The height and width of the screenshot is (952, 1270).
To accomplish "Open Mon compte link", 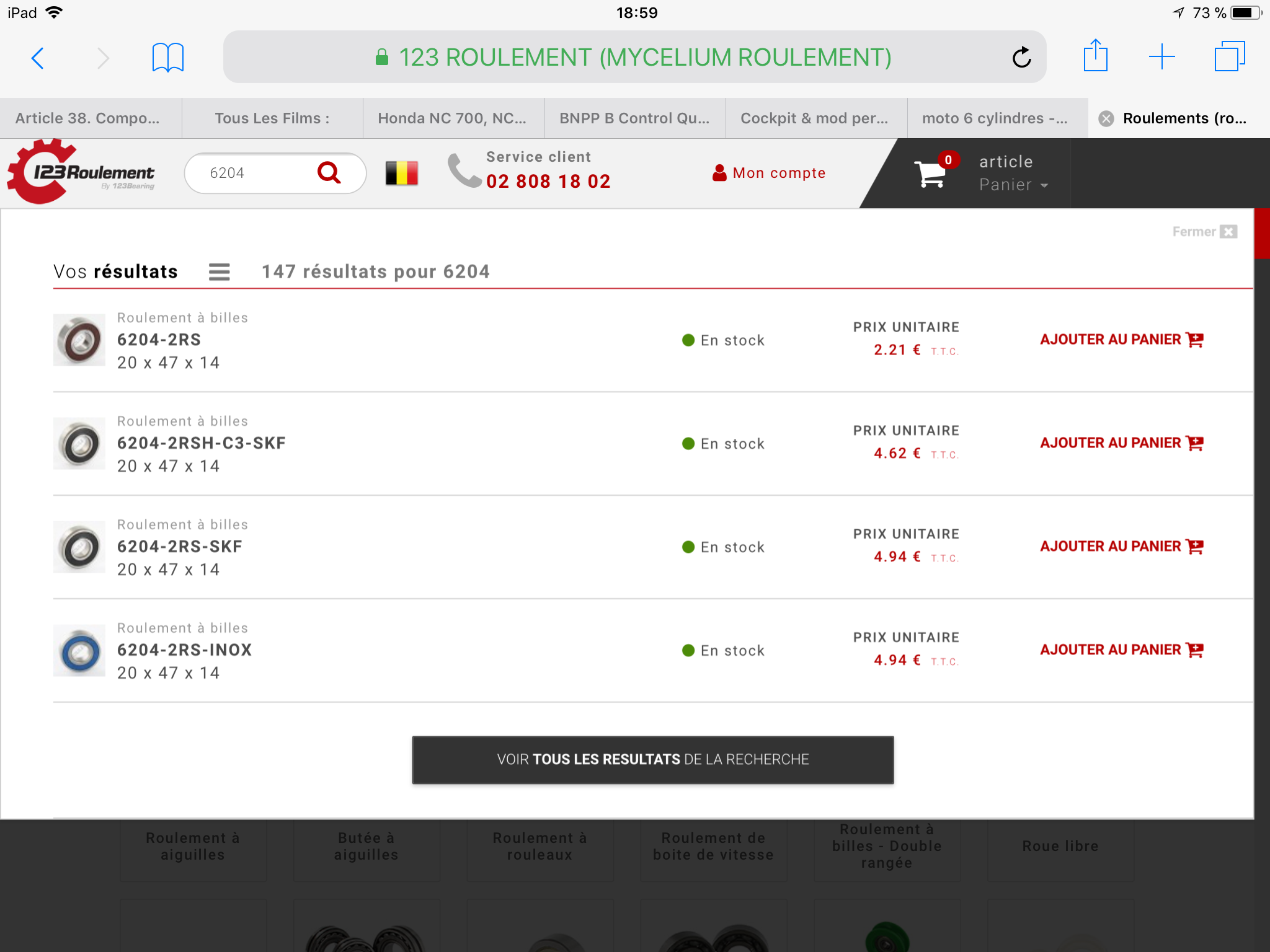I will point(770,173).
